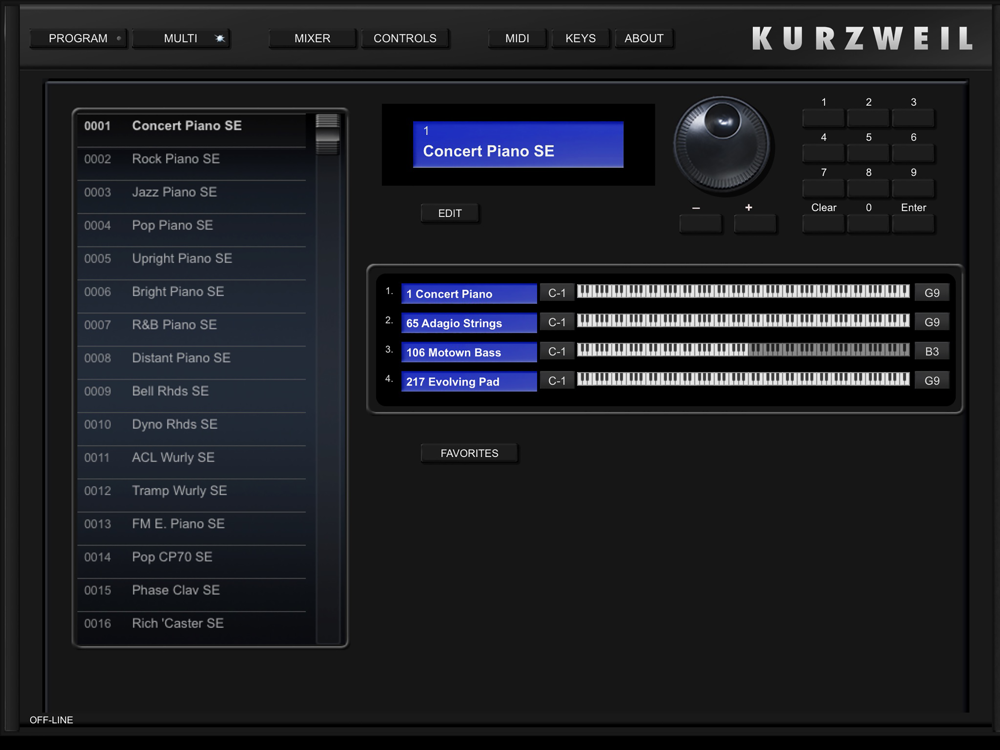
Task: Select program 0013 FM E. Piano SE
Action: point(191,529)
